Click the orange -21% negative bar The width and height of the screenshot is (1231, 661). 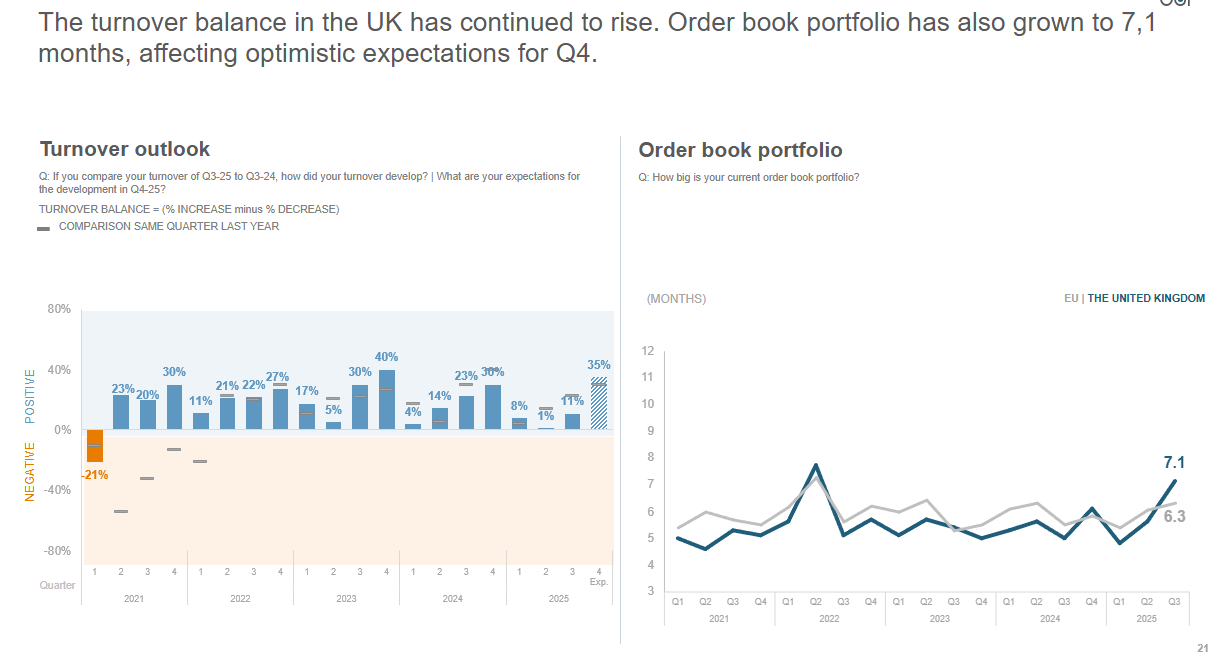pyautogui.click(x=94, y=446)
